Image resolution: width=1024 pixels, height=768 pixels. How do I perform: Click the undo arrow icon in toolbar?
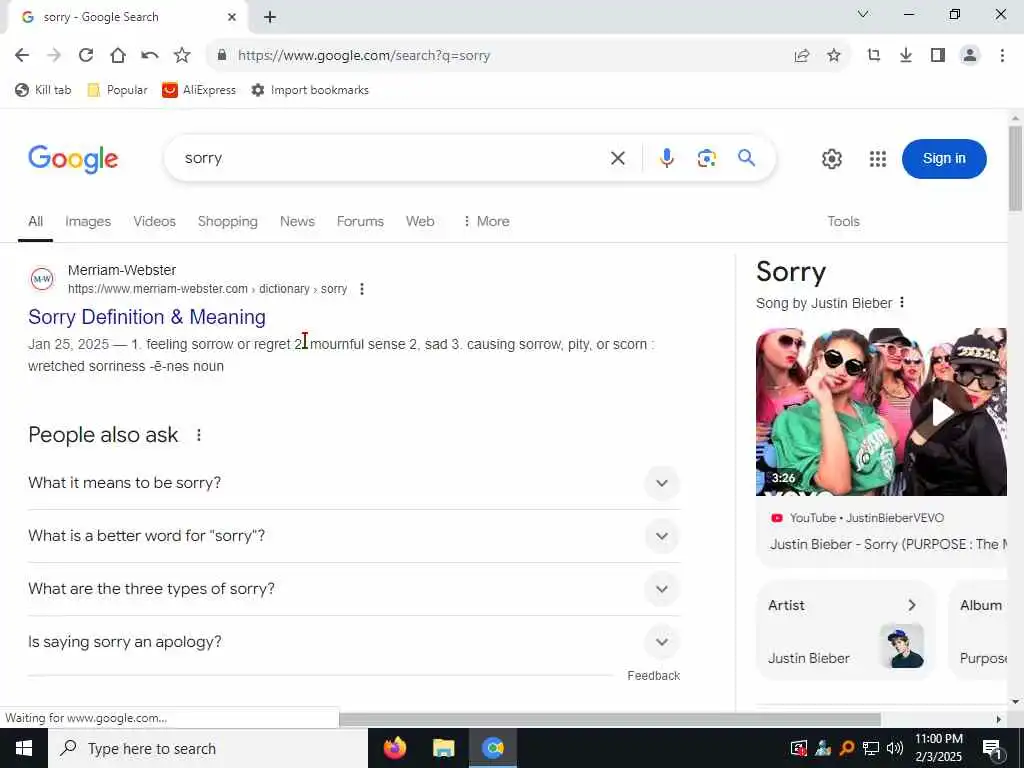point(150,56)
